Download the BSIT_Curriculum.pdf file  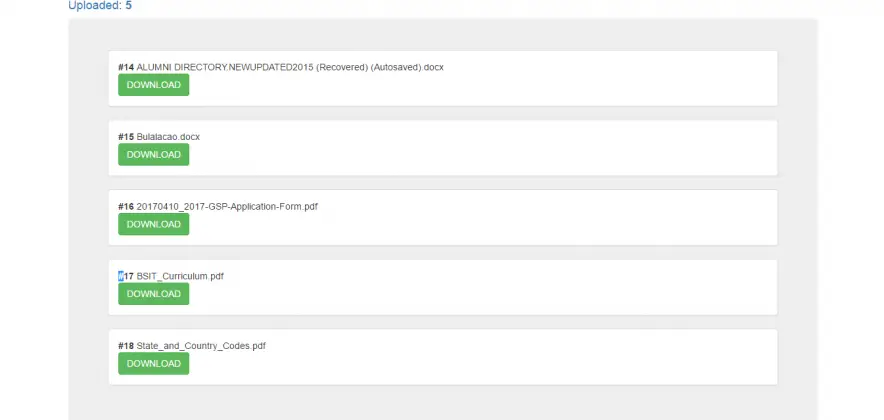point(153,294)
